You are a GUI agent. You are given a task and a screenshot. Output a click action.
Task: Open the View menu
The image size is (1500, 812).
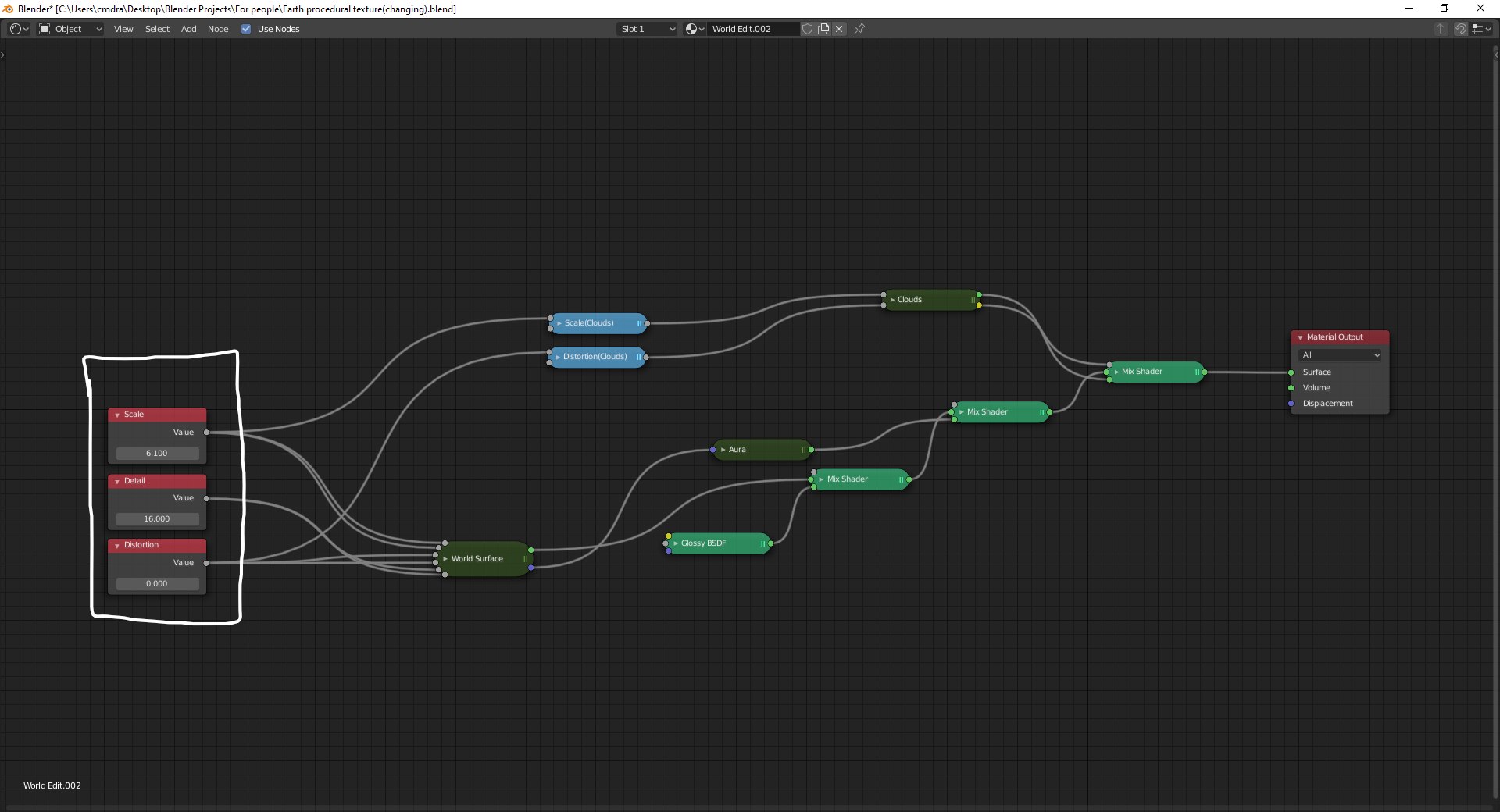click(123, 29)
